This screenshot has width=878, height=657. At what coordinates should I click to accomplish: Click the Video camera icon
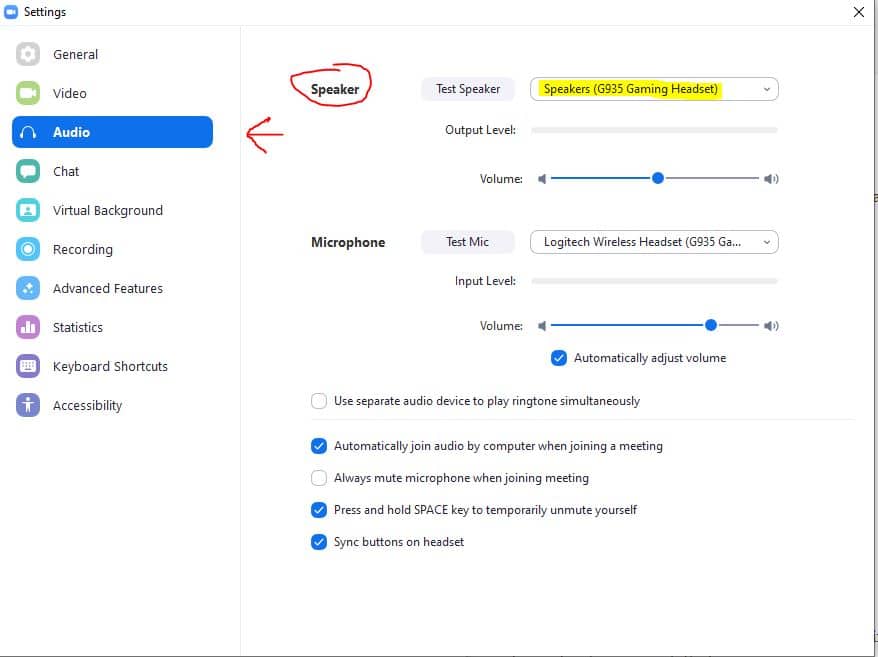(x=28, y=93)
